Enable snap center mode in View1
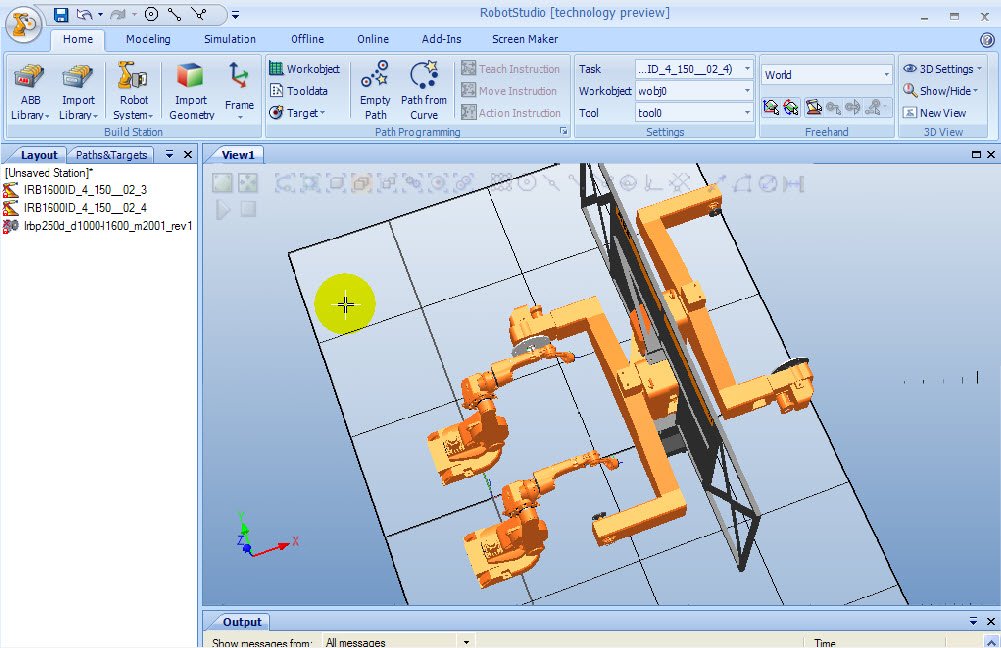This screenshot has height=648, width=1001. (527, 183)
